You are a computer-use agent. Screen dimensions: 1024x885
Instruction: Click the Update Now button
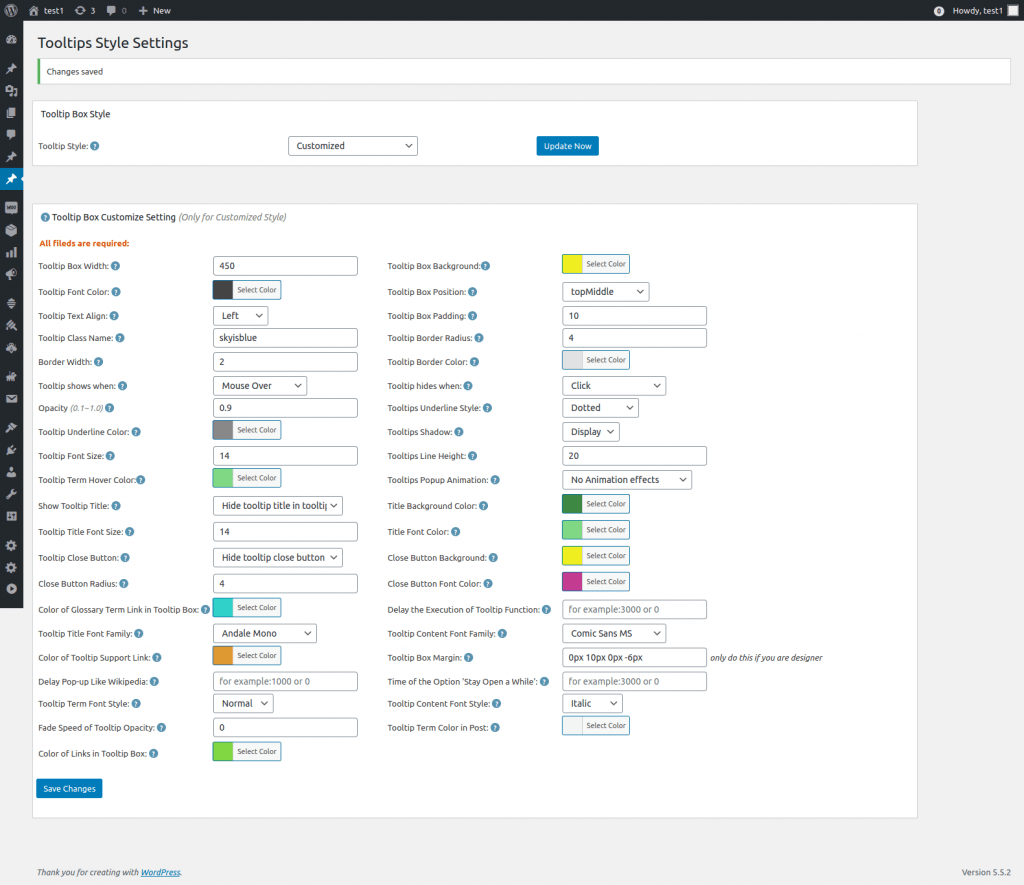568,146
